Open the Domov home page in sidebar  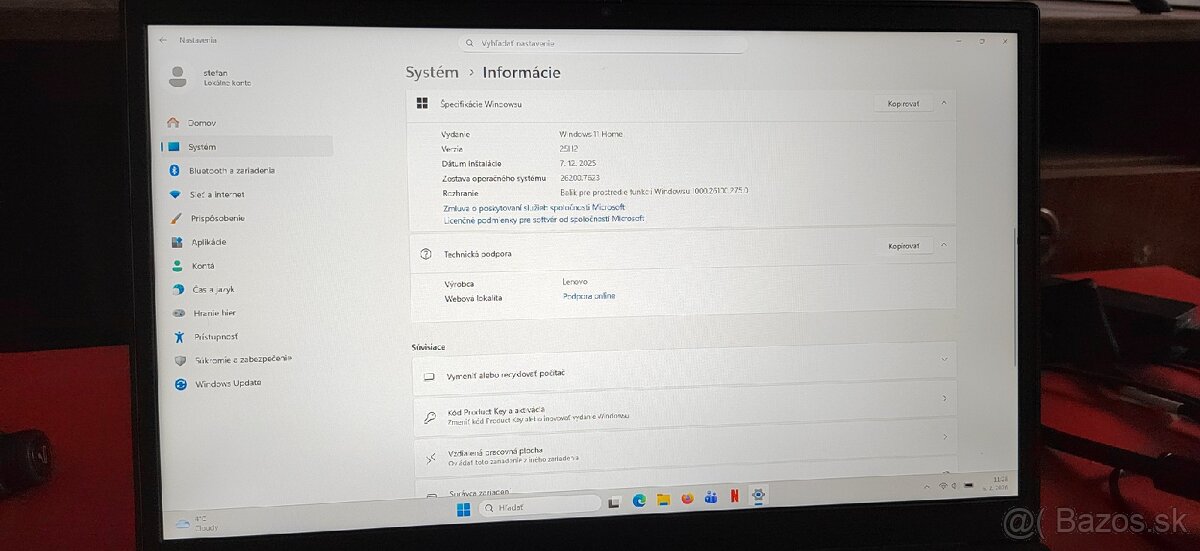pyautogui.click(x=247, y=122)
